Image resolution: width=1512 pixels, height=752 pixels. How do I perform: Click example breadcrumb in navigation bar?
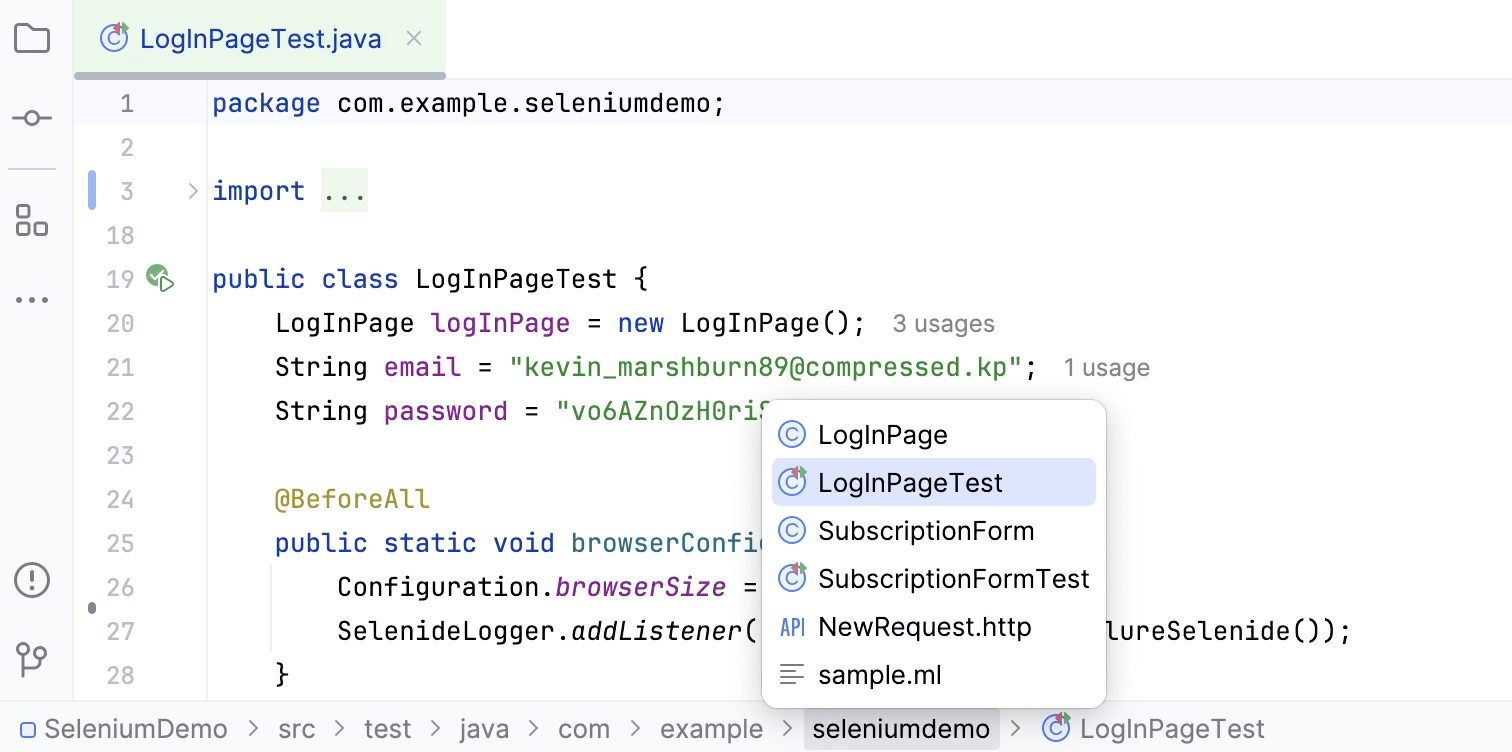[x=712, y=729]
